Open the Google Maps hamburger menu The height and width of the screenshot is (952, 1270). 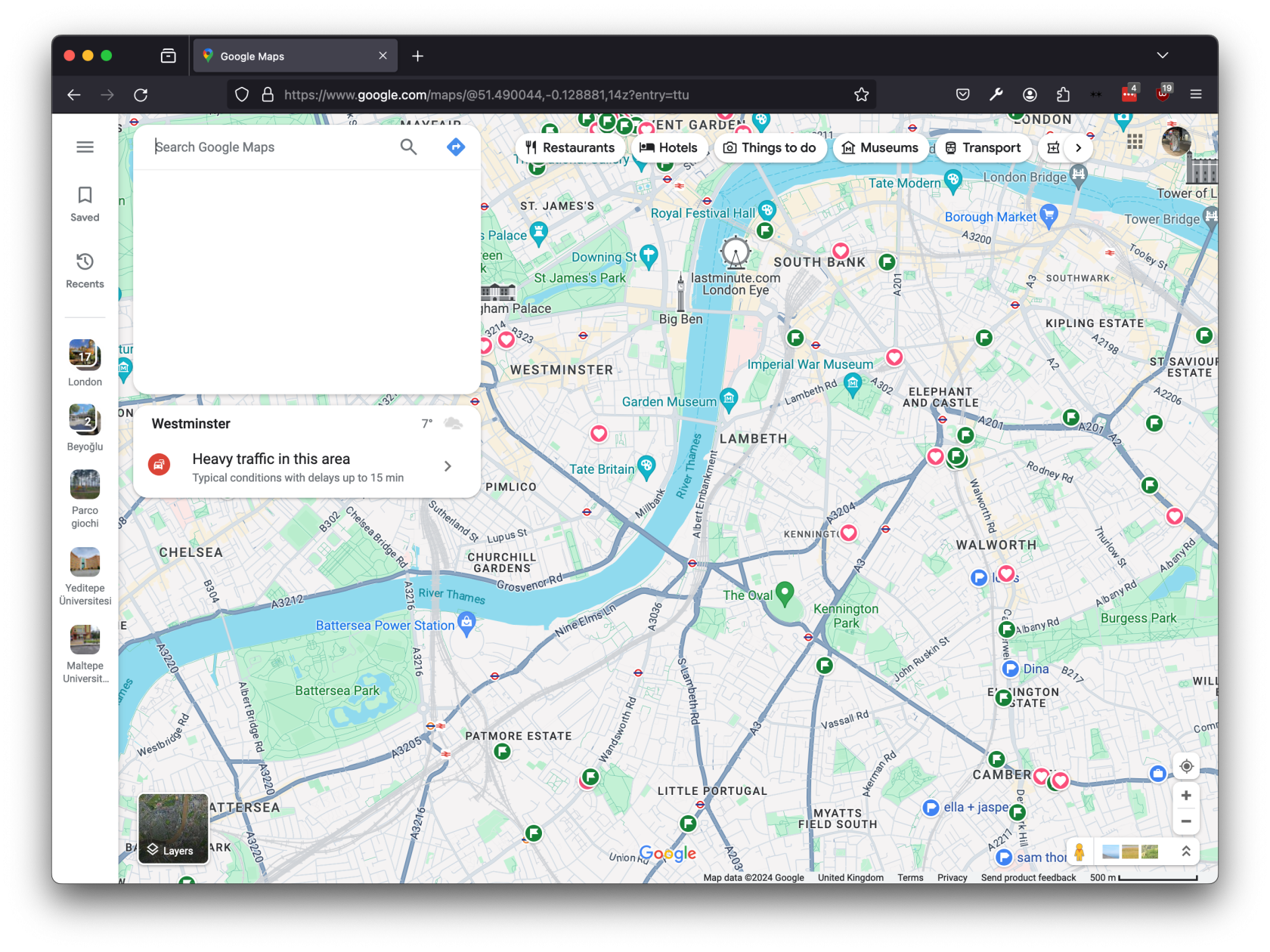coord(85,147)
